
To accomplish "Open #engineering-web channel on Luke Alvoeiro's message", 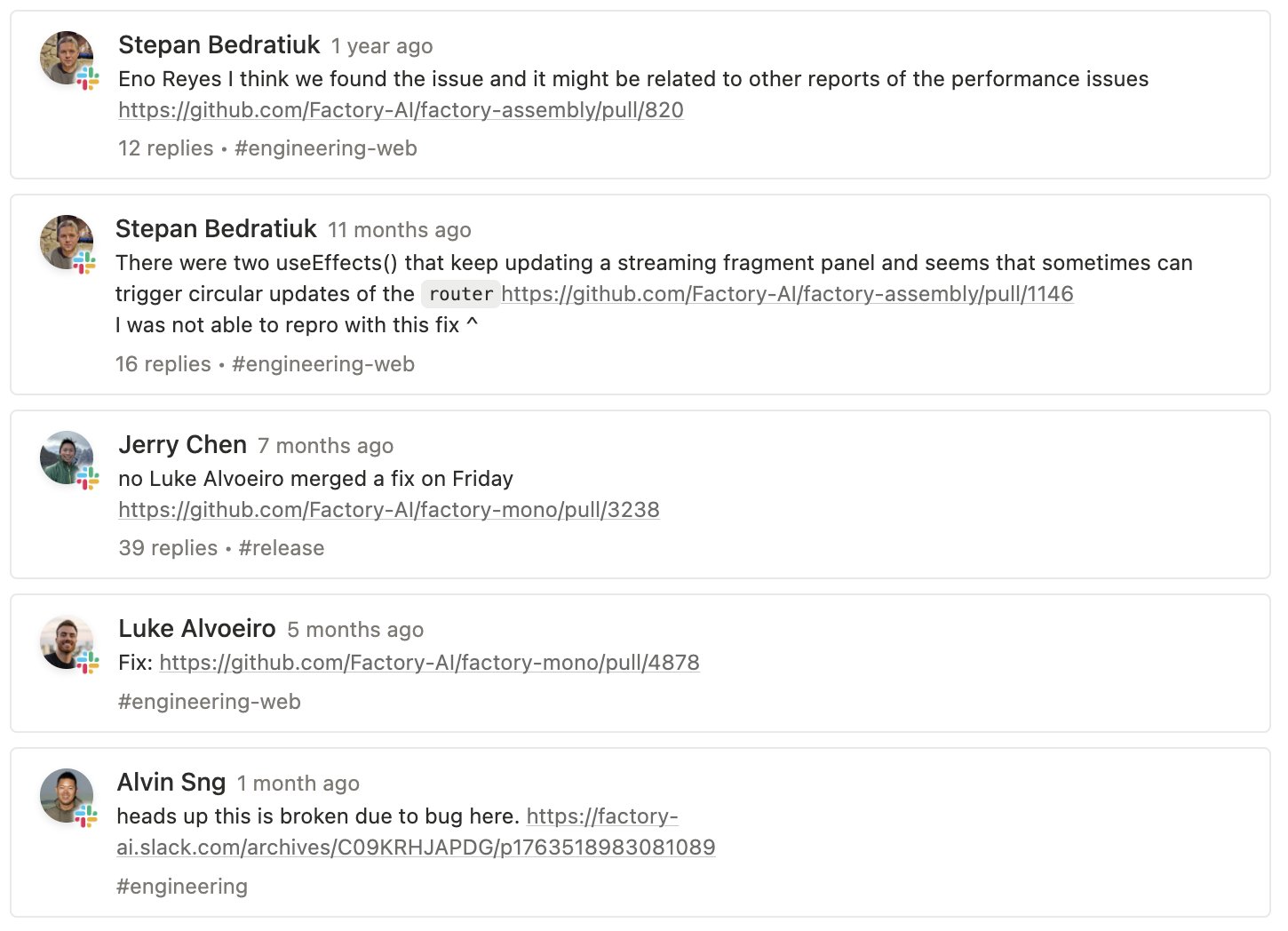I will click(x=210, y=702).
